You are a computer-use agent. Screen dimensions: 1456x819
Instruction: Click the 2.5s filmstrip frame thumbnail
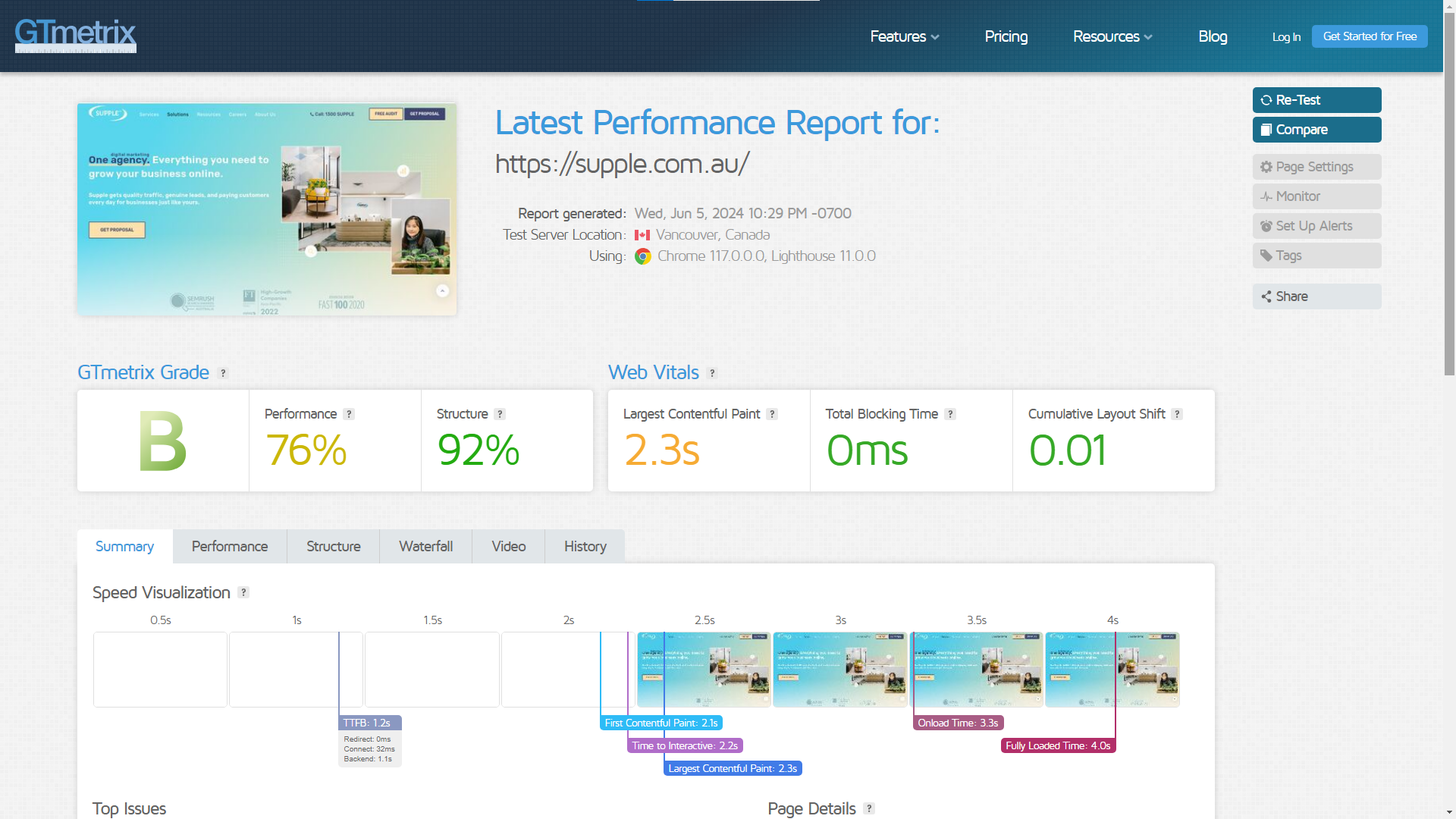[704, 670]
